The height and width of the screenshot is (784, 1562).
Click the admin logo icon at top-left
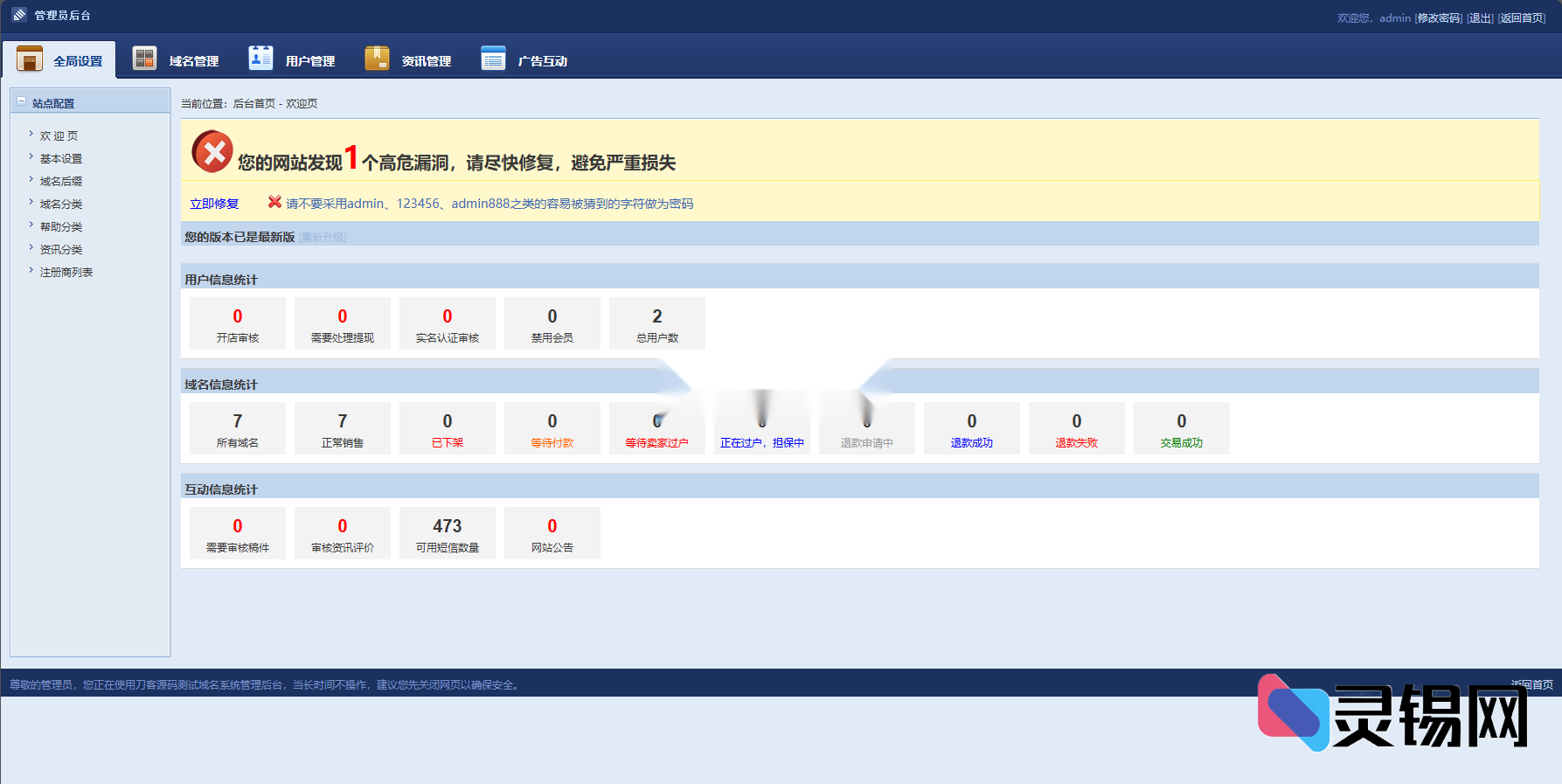tap(19, 15)
